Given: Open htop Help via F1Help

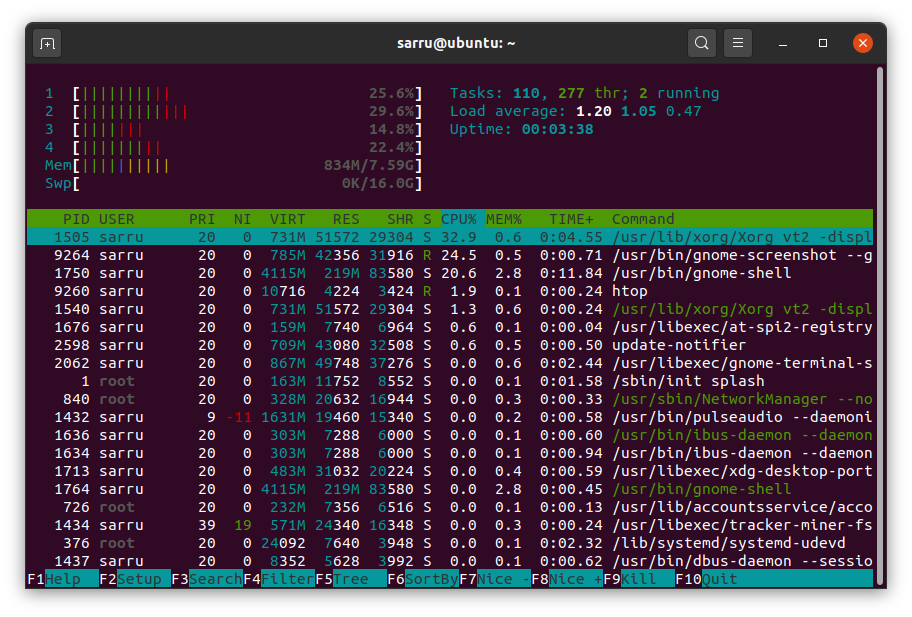Looking at the screenshot, I should [55, 578].
